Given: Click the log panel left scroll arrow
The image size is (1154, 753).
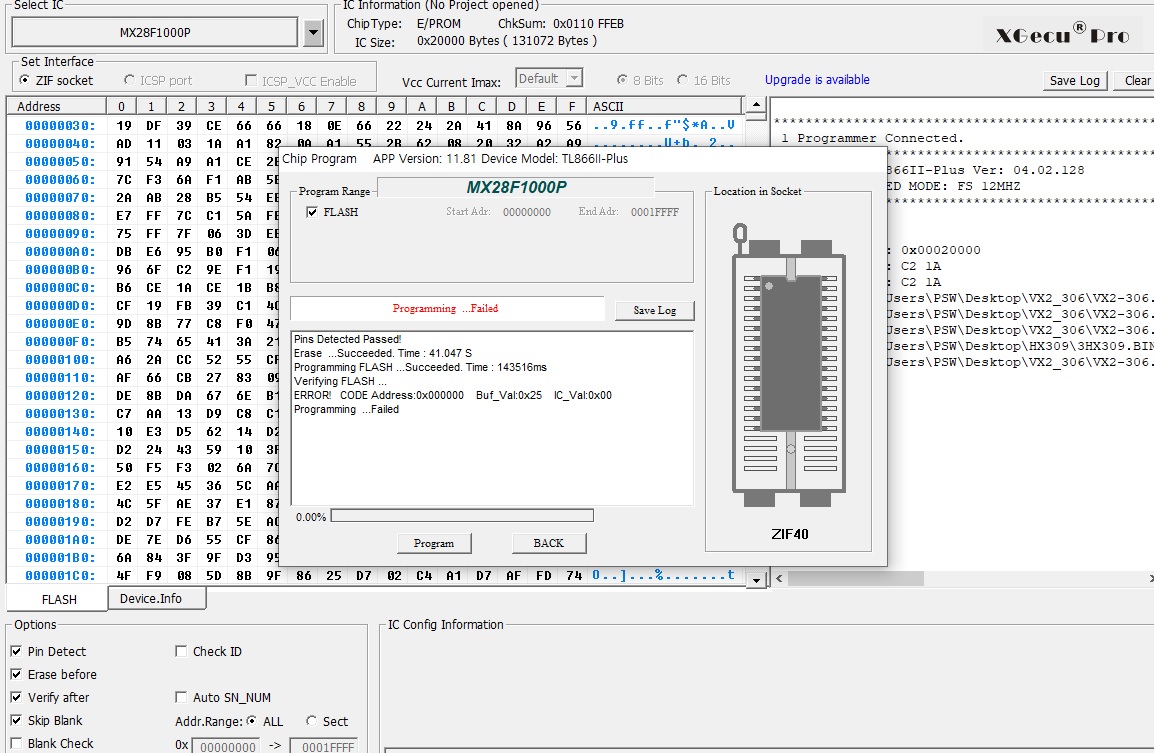Looking at the screenshot, I should click(x=778, y=578).
